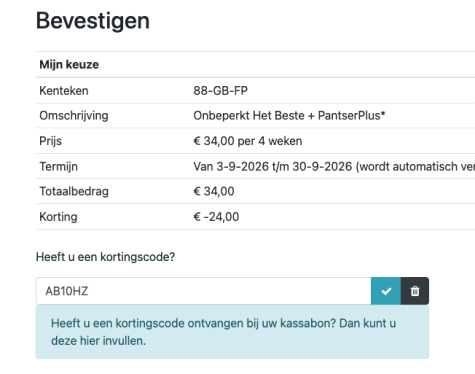475x374 pixels.
Task: Click the Korting row label
Action: (x=58, y=217)
